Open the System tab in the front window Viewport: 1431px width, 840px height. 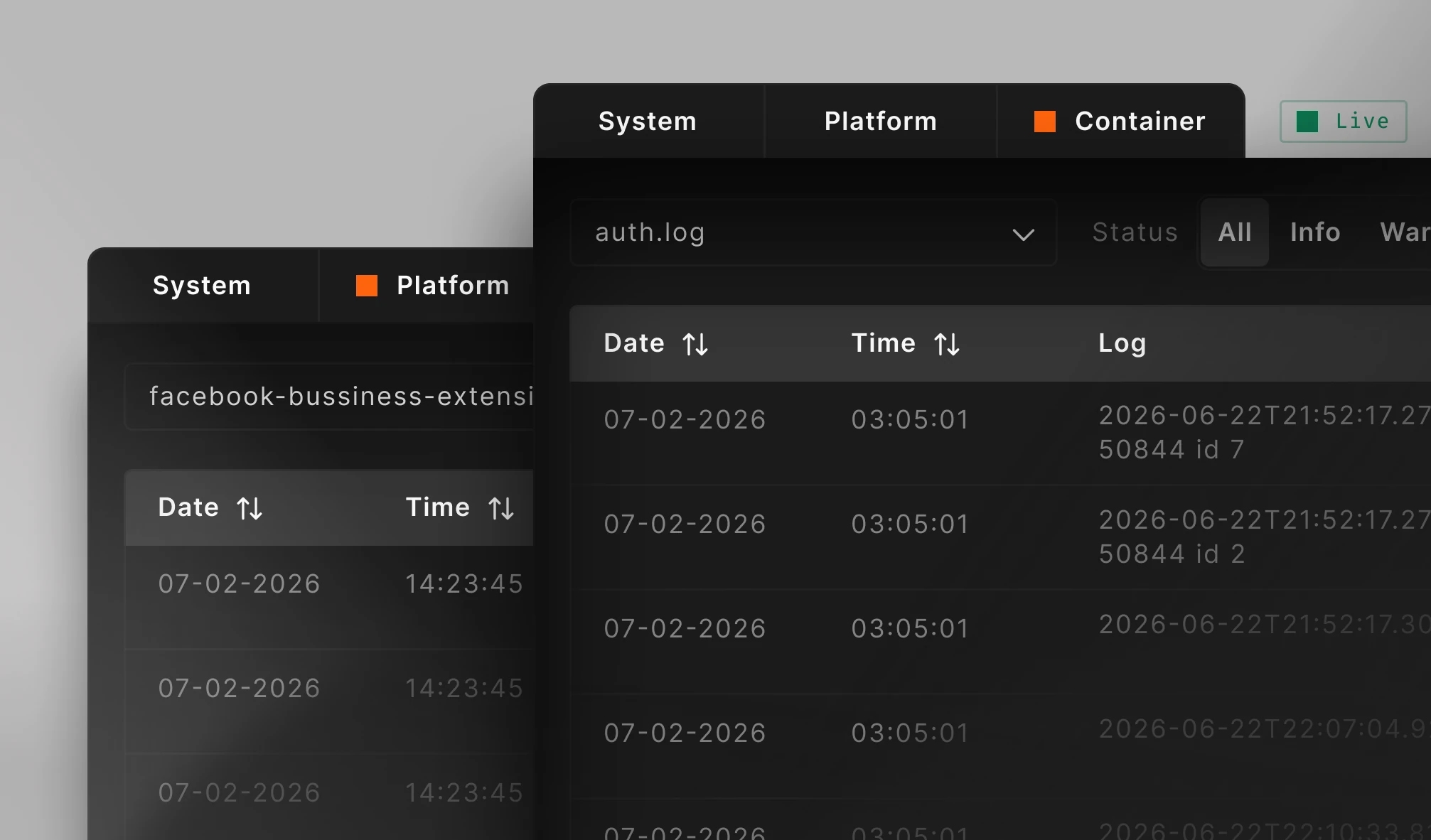point(648,121)
